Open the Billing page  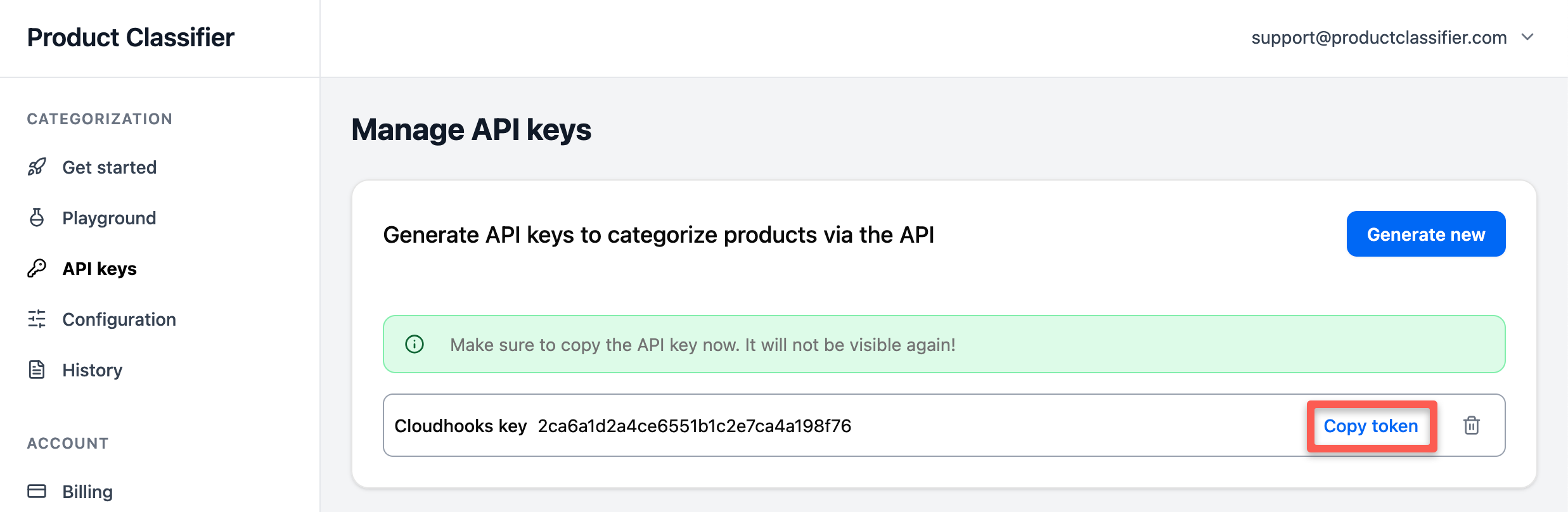click(x=87, y=492)
